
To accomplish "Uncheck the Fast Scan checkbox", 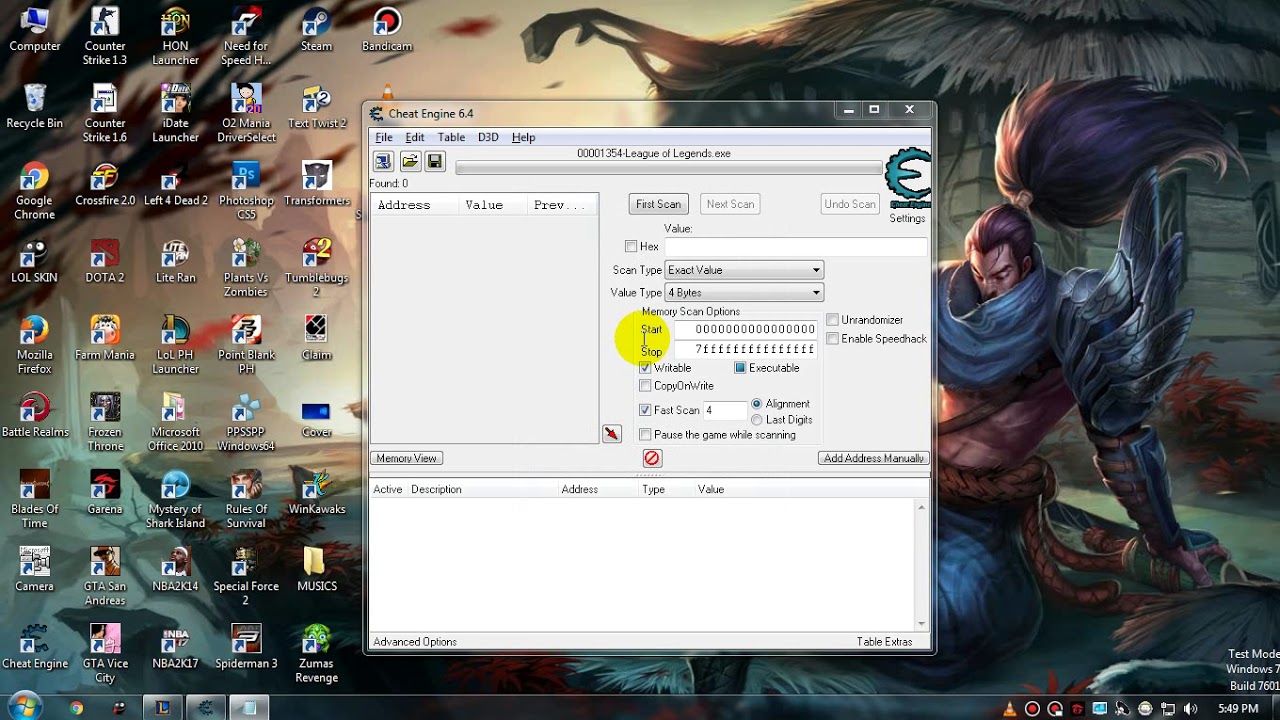I will coord(645,410).
